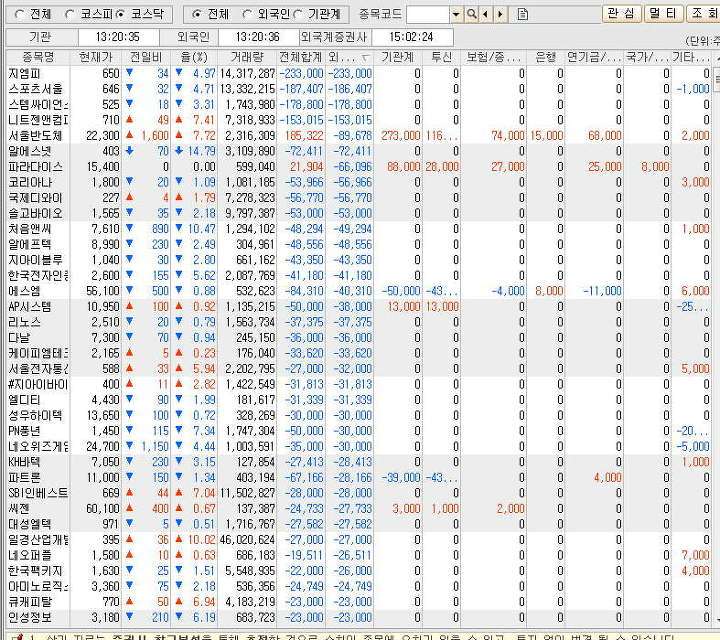Viewport: 720px width, 640px height.
Task: Select the AP시스템 stock row
Action: pos(358,307)
